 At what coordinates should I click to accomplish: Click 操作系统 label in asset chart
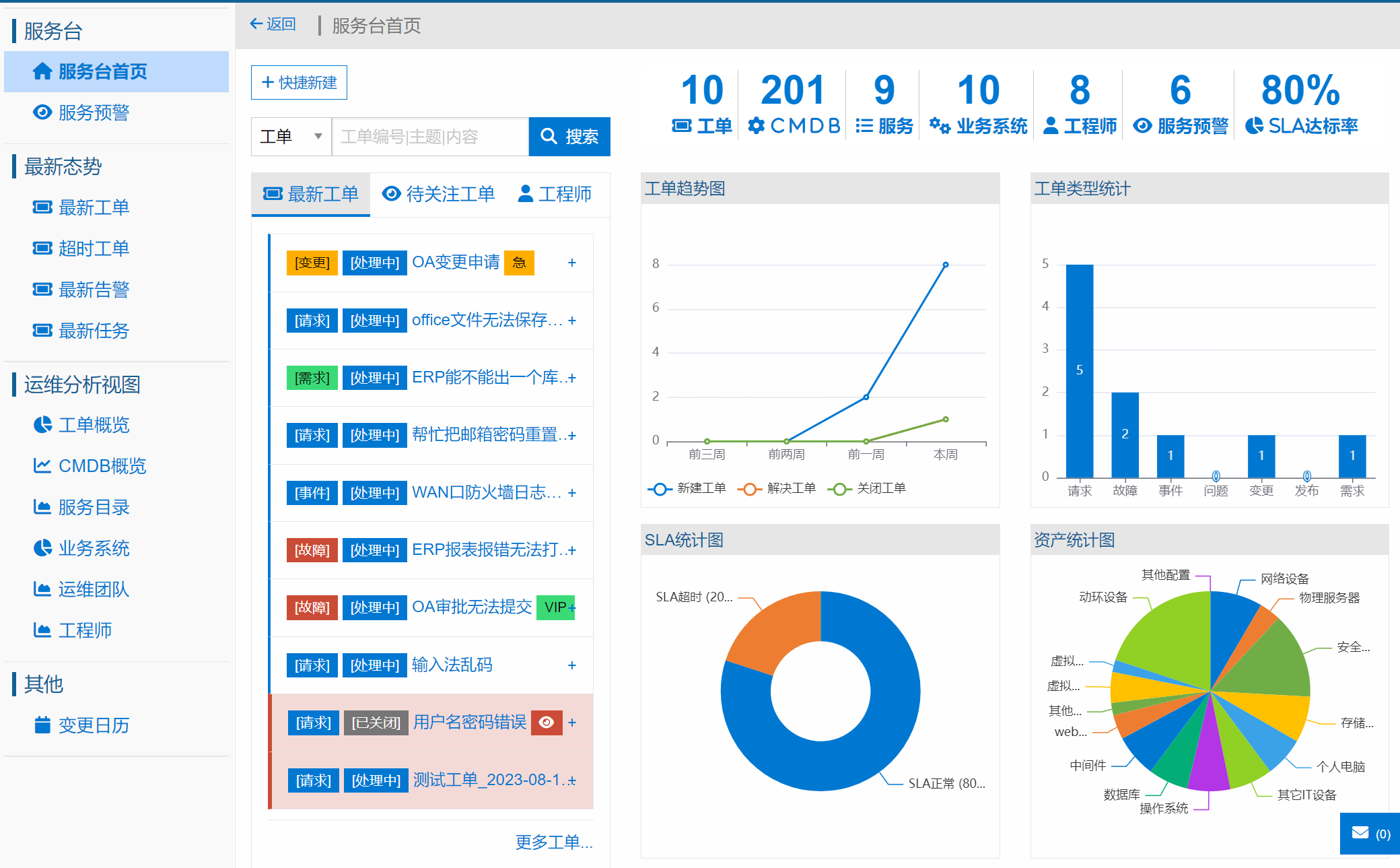point(1164,808)
